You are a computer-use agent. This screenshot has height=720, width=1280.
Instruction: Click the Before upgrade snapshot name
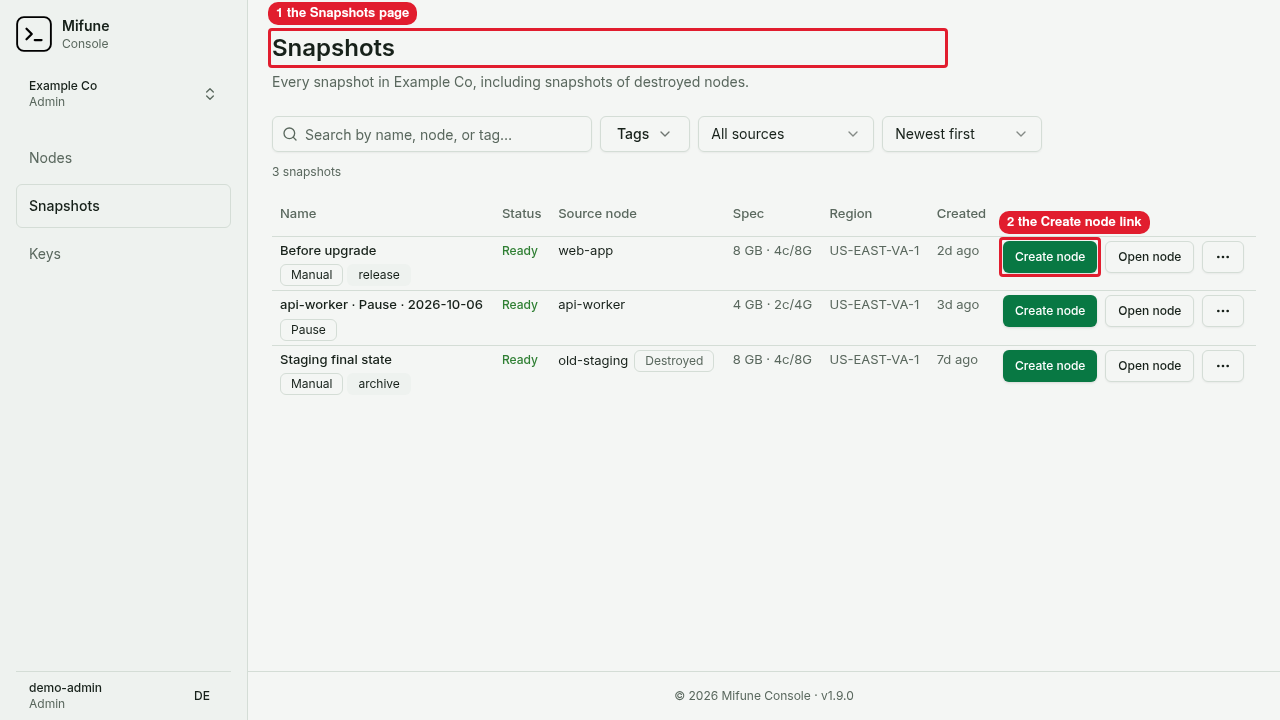point(328,251)
